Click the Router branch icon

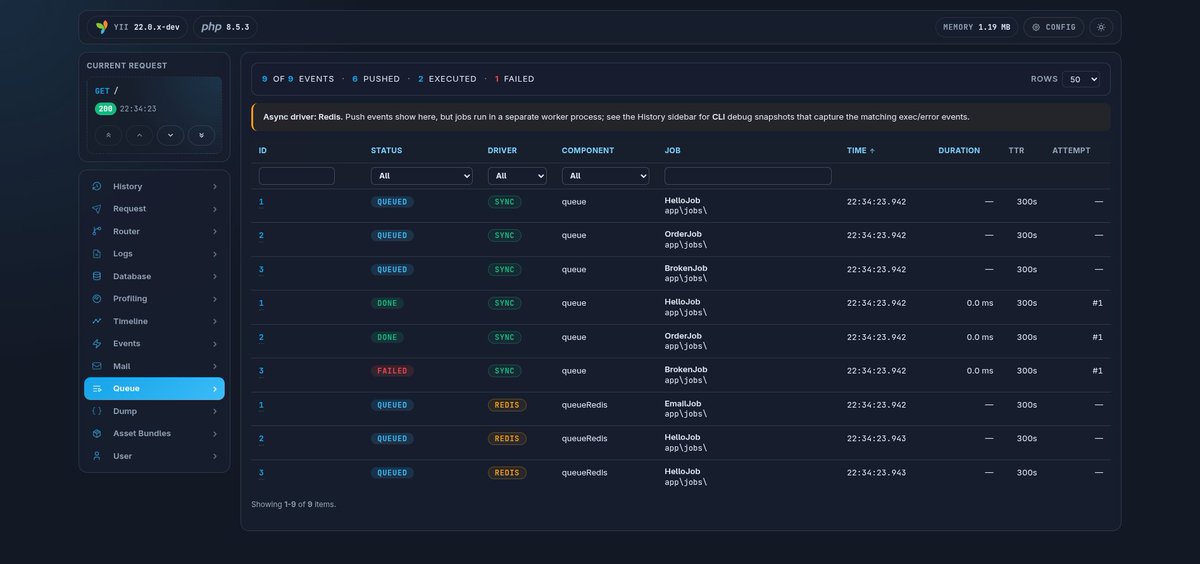(x=97, y=231)
